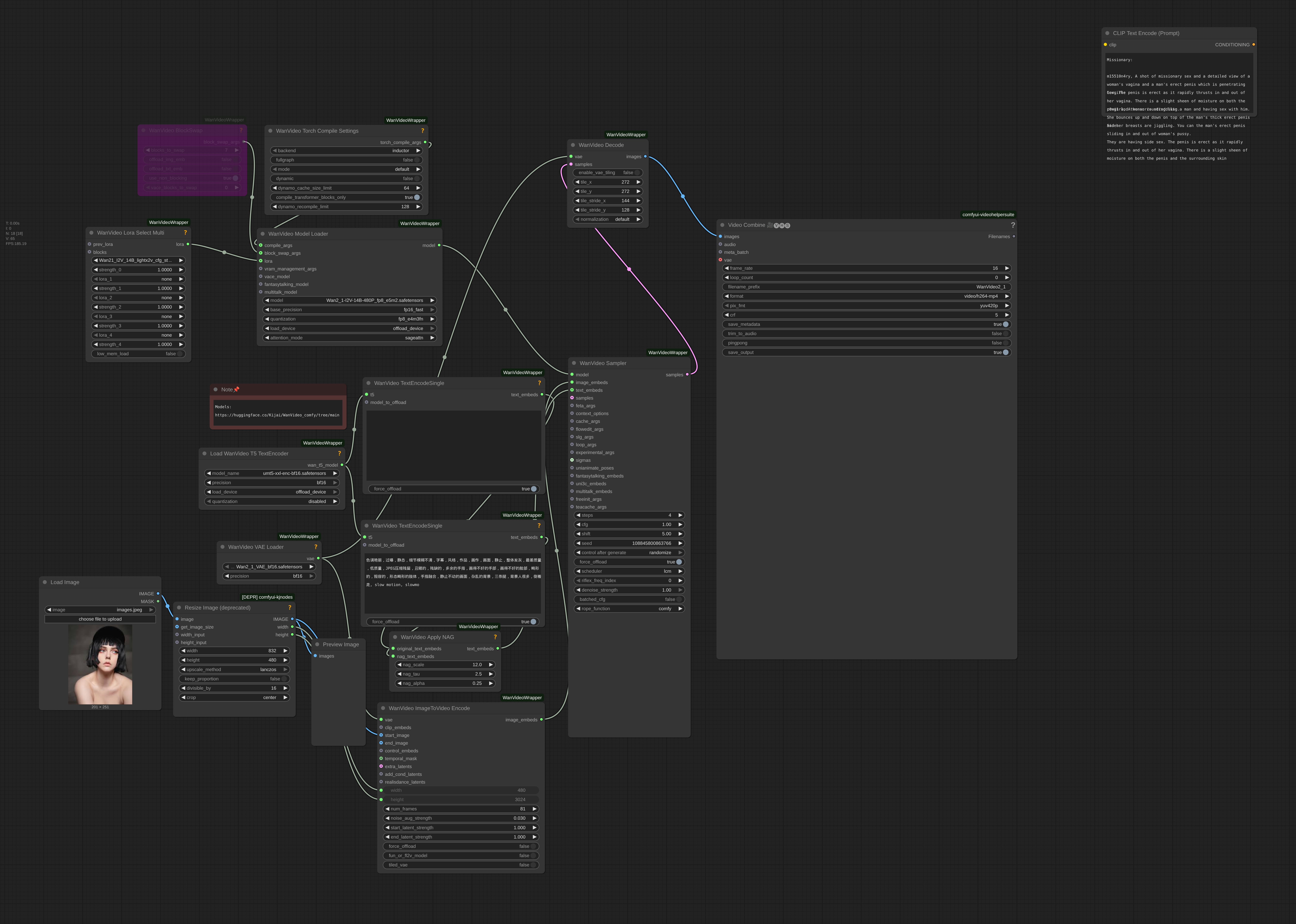The width and height of the screenshot is (1296, 924).
Task: Toggle save_metadata in Video Combine
Action: click(1005, 324)
